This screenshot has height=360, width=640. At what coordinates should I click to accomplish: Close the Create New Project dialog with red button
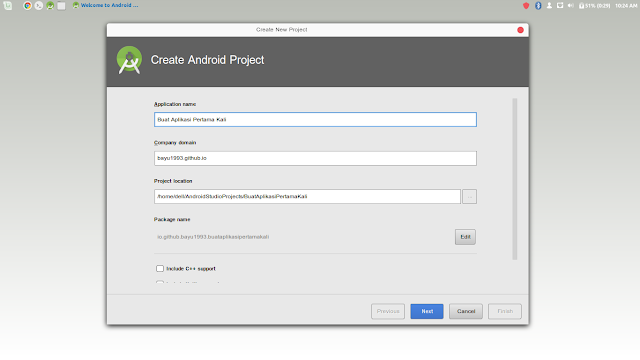point(520,30)
